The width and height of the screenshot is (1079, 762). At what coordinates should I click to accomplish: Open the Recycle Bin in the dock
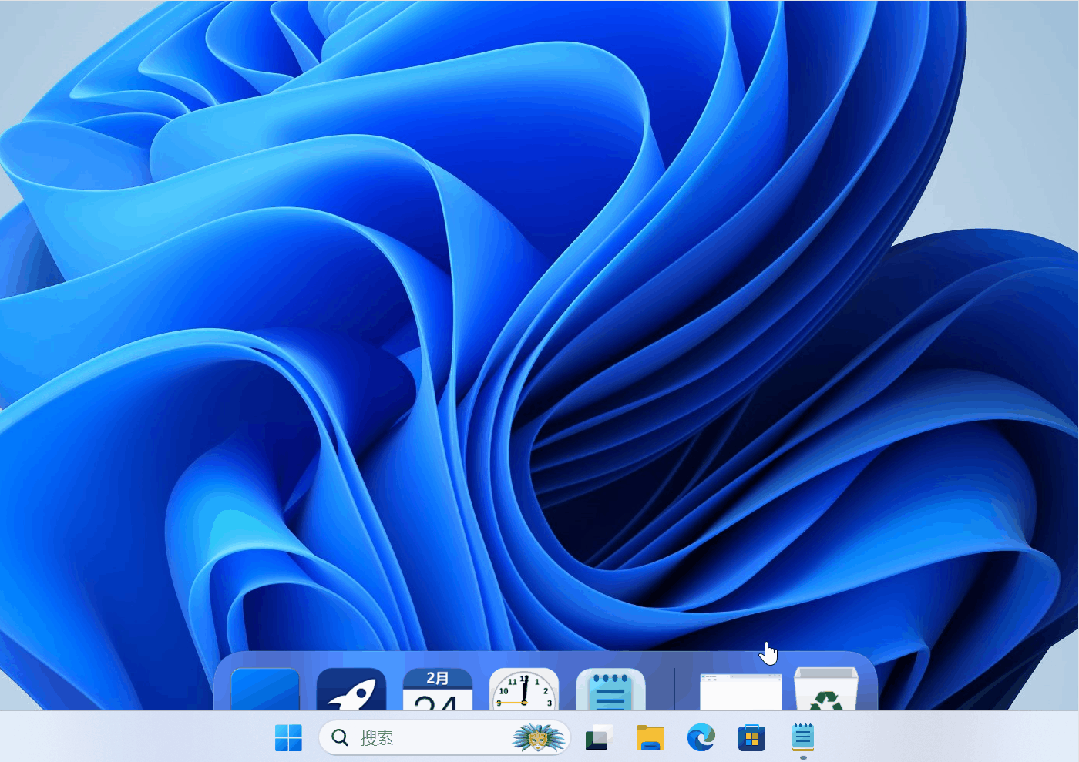tap(826, 689)
